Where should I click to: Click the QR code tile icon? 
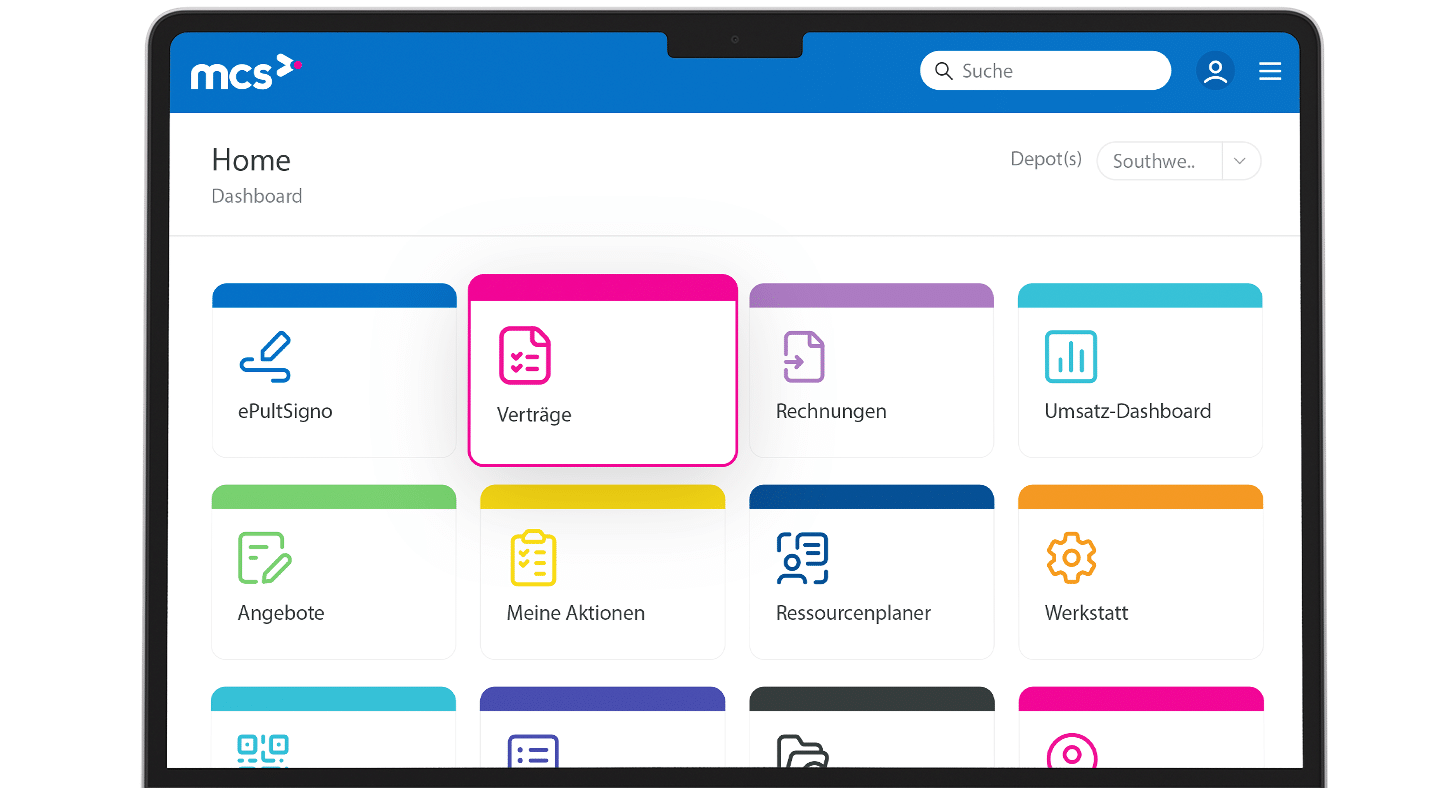[263, 750]
